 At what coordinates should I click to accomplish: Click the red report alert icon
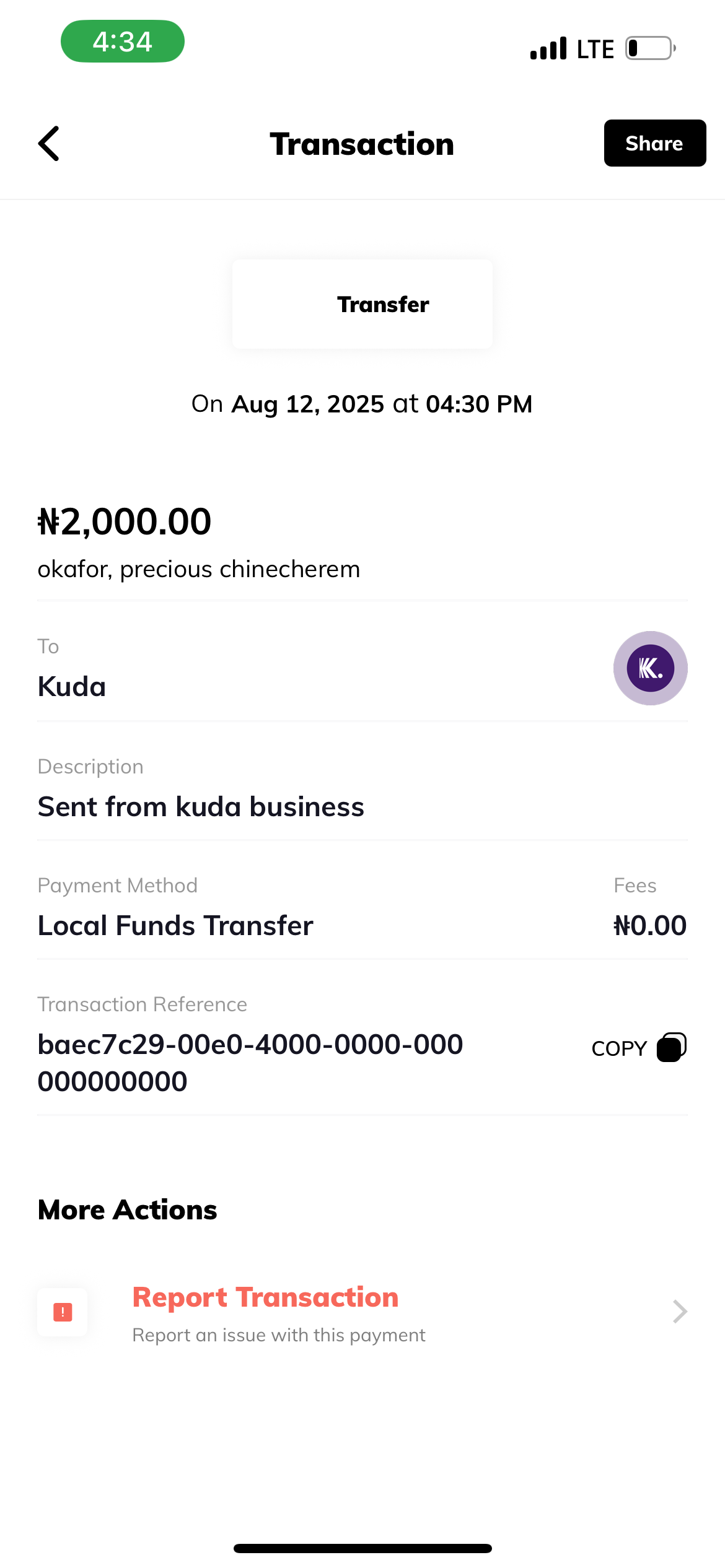pos(63,1312)
